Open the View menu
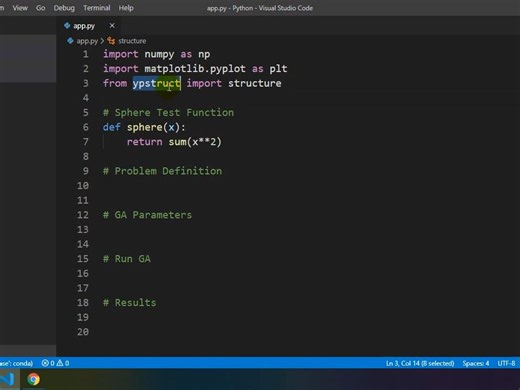 [20, 8]
